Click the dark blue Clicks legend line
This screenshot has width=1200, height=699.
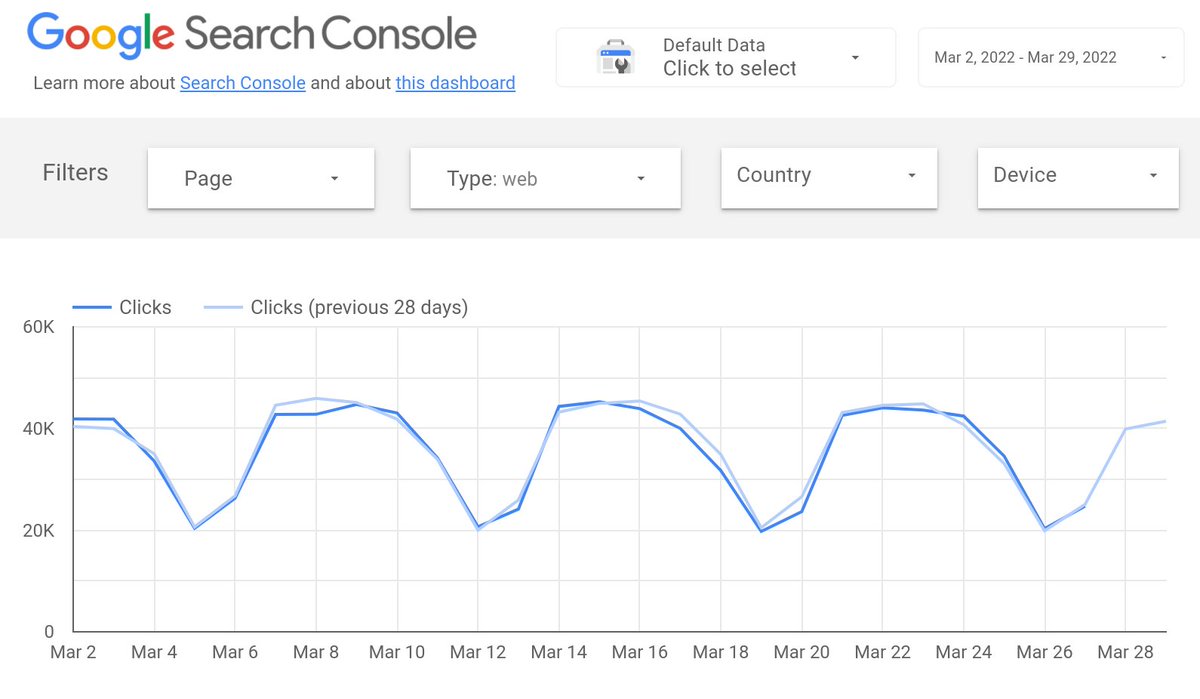91,308
